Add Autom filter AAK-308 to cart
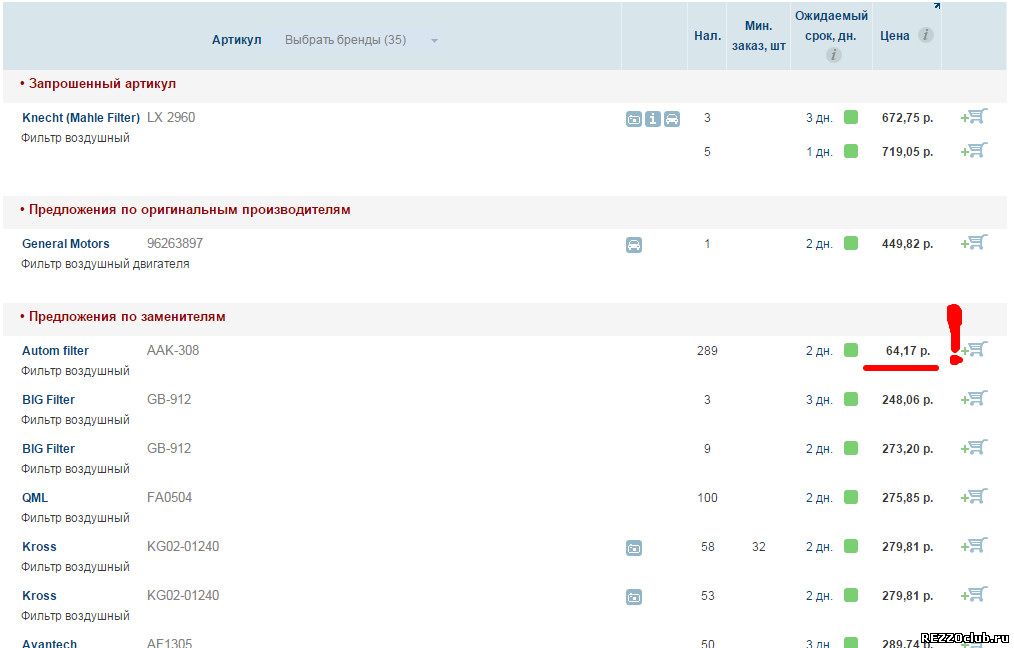 (974, 350)
